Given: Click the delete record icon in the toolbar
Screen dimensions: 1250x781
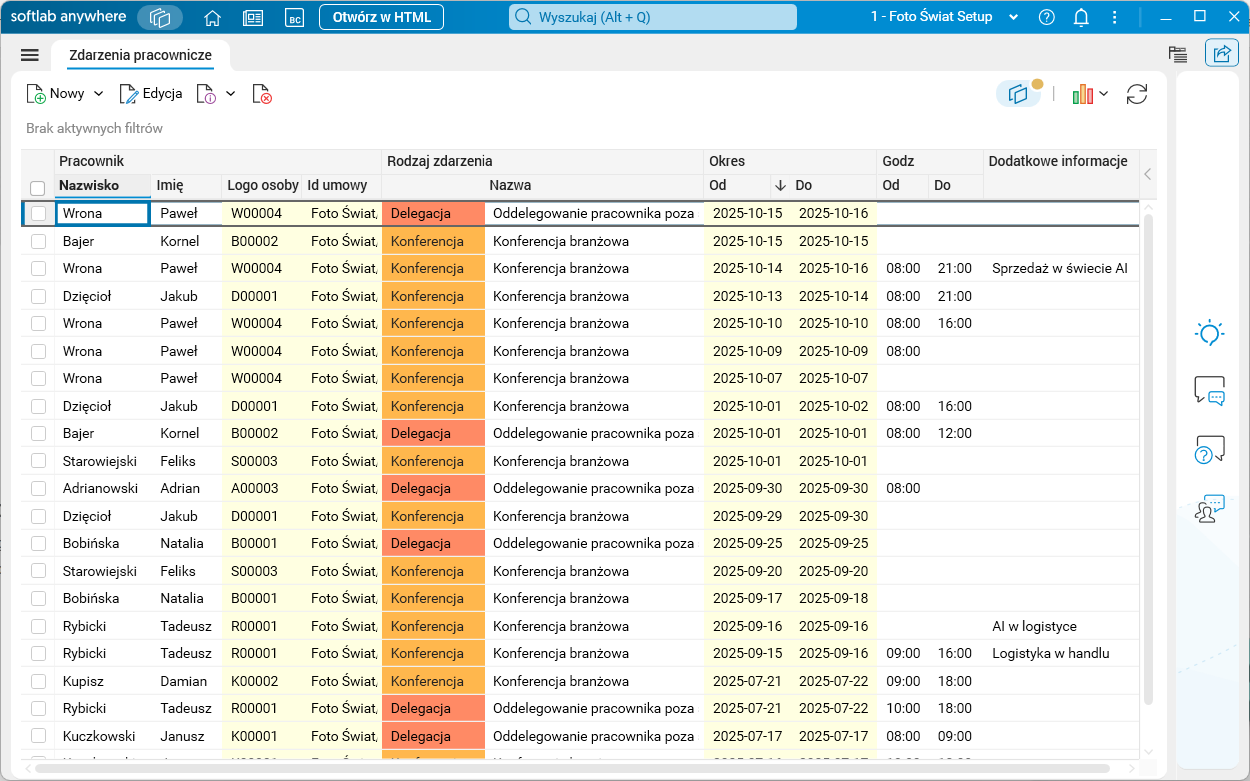Looking at the screenshot, I should click(262, 94).
